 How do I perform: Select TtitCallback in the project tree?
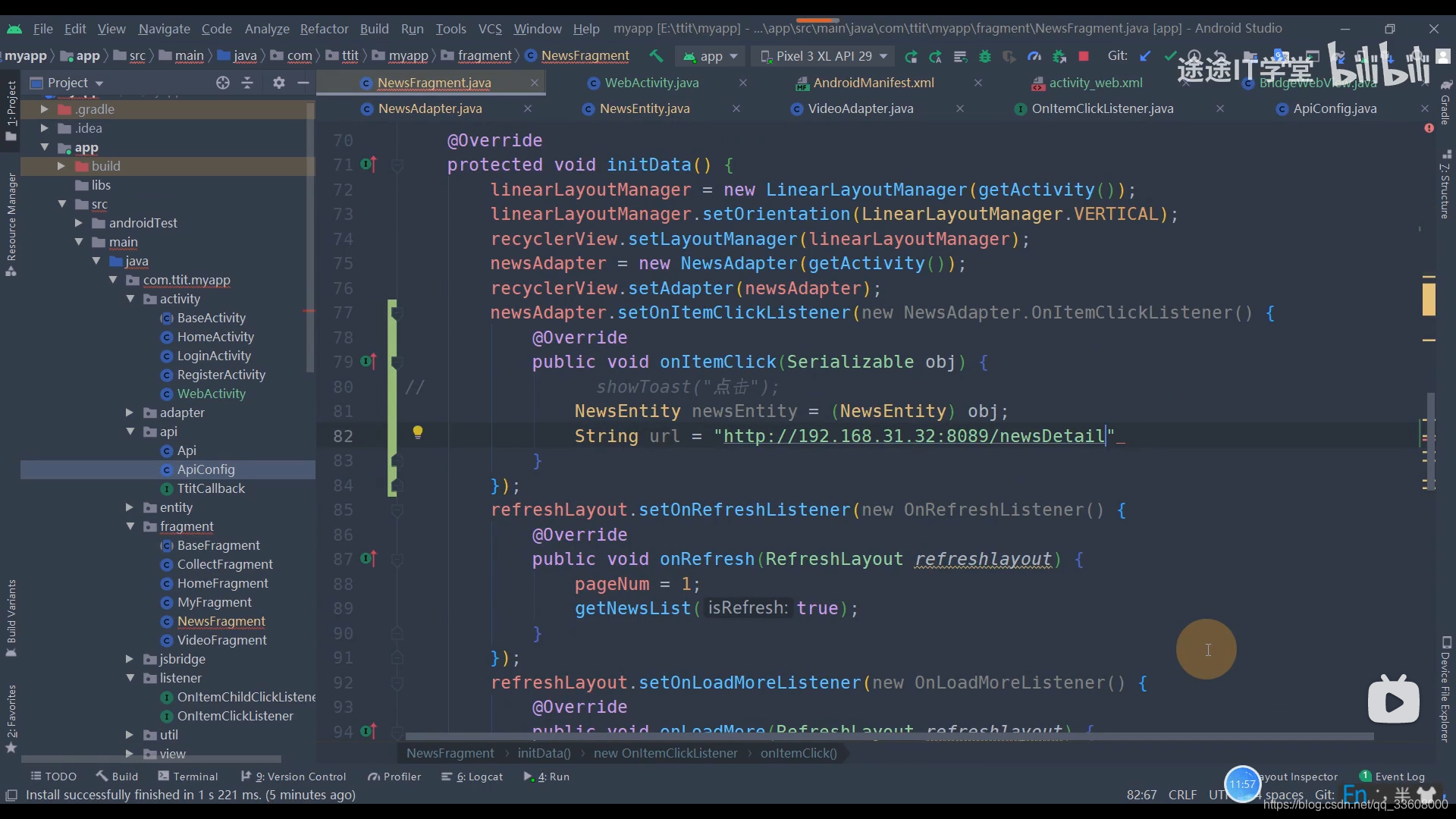point(211,488)
